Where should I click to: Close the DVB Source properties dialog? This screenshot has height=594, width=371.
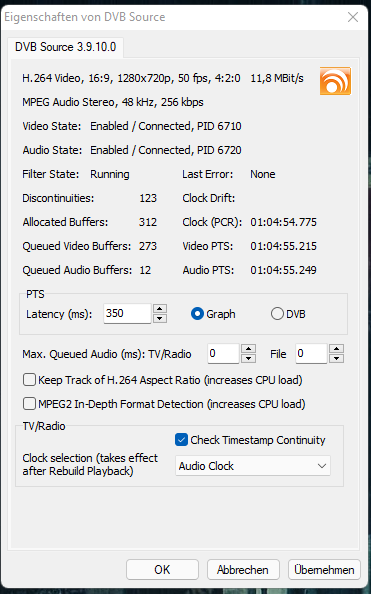pyautogui.click(x=353, y=17)
